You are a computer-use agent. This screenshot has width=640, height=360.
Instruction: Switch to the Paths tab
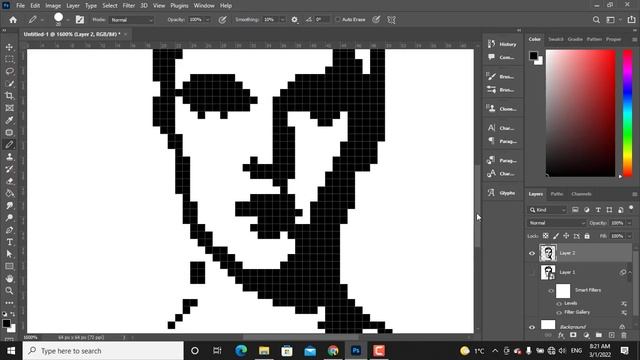[x=557, y=194]
